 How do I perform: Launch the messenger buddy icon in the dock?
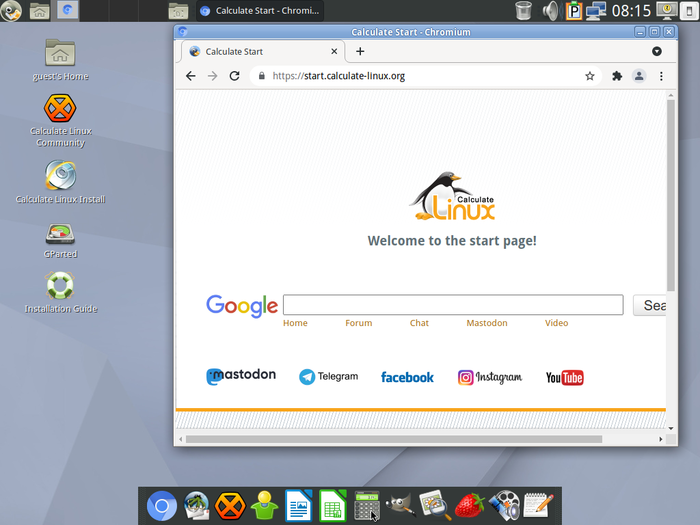(x=264, y=505)
